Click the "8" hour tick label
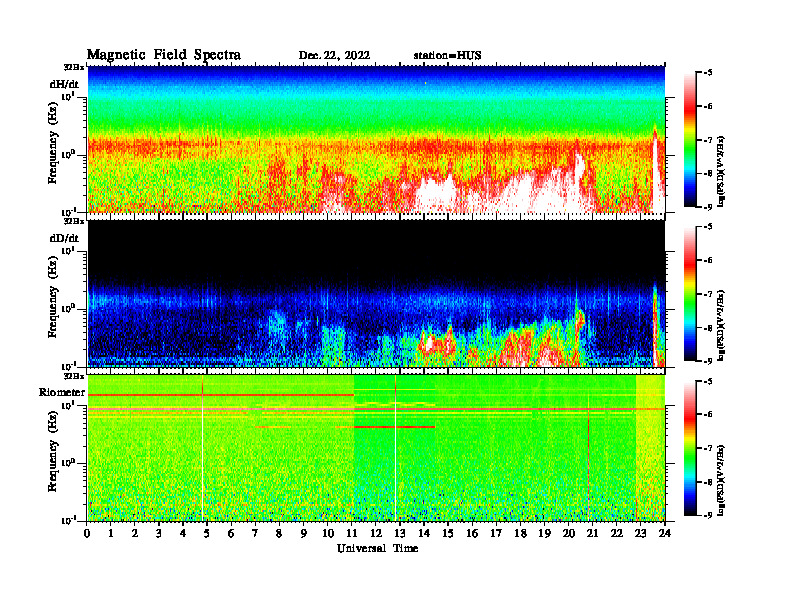This screenshot has width=792, height=612. [279, 534]
